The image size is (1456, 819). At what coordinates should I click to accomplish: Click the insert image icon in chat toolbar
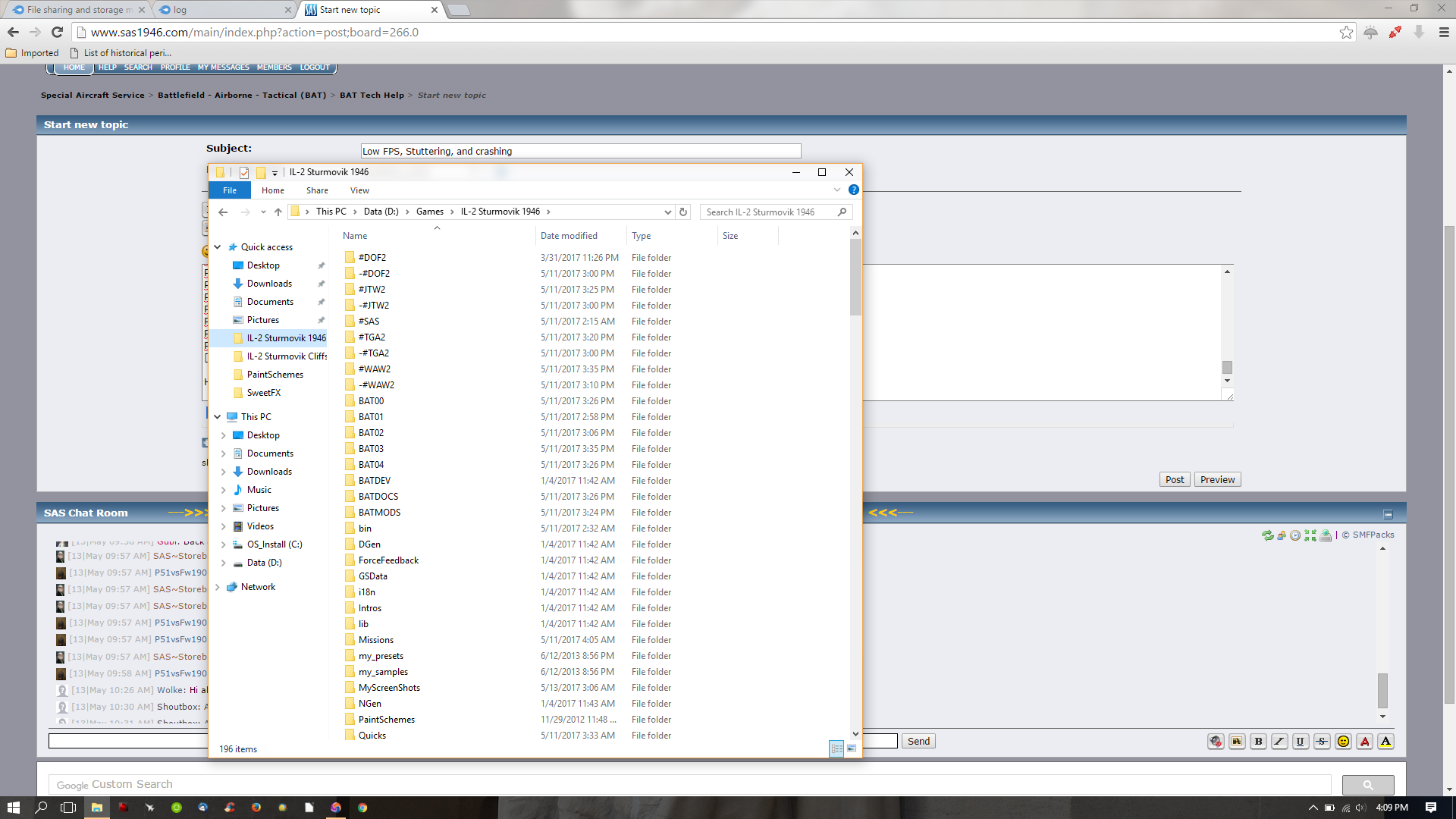[x=1237, y=742]
